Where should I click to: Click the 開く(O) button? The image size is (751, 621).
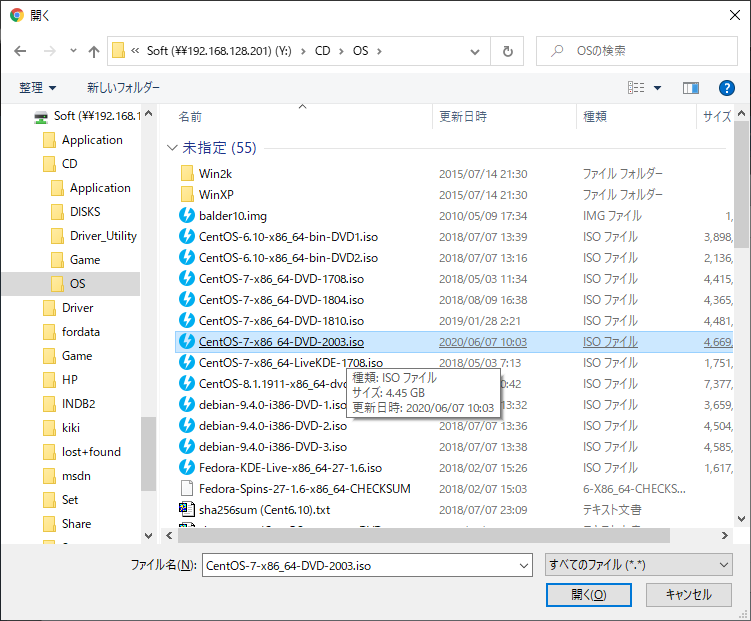589,595
